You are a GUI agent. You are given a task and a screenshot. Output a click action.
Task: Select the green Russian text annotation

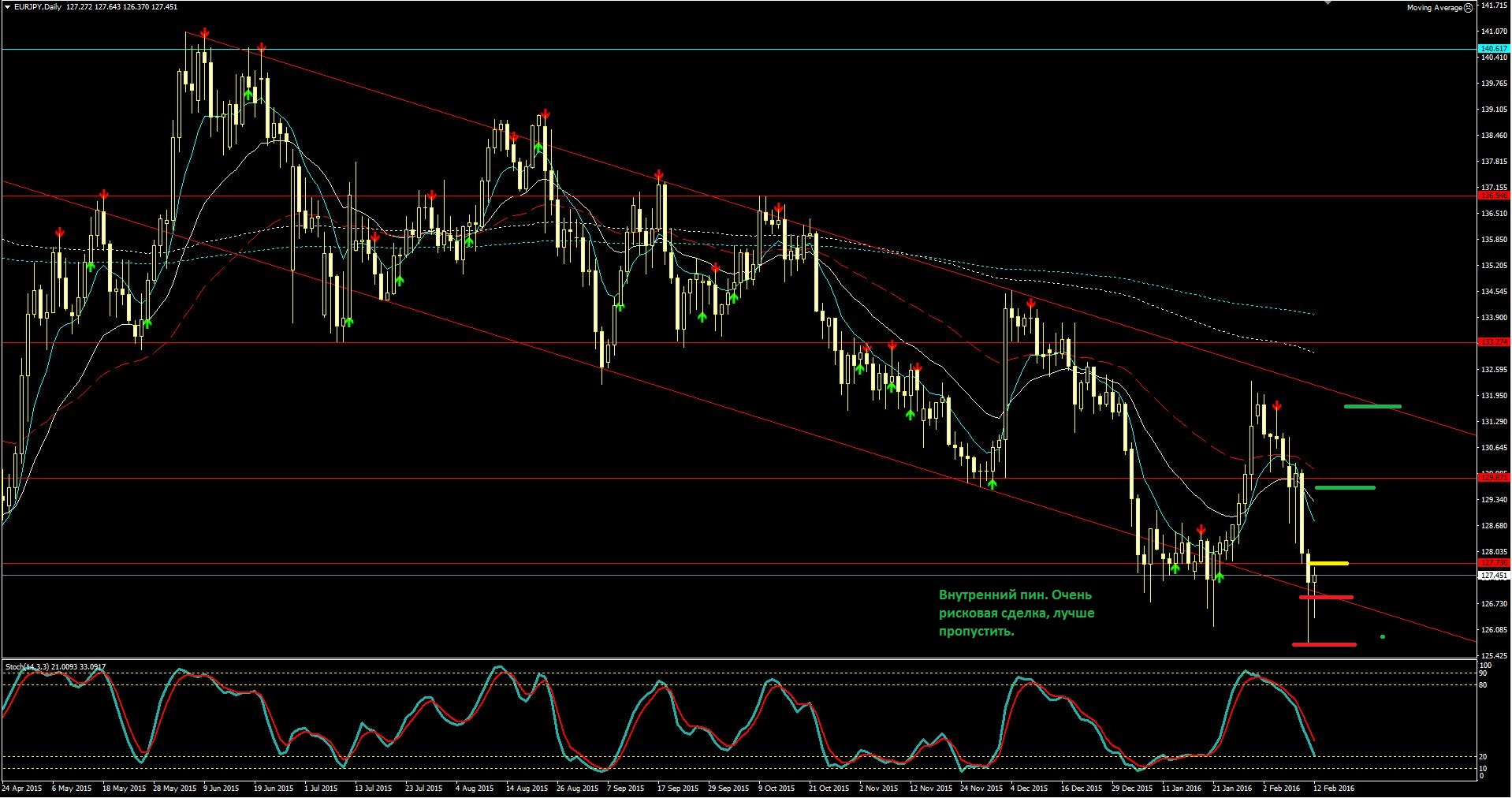1016,613
